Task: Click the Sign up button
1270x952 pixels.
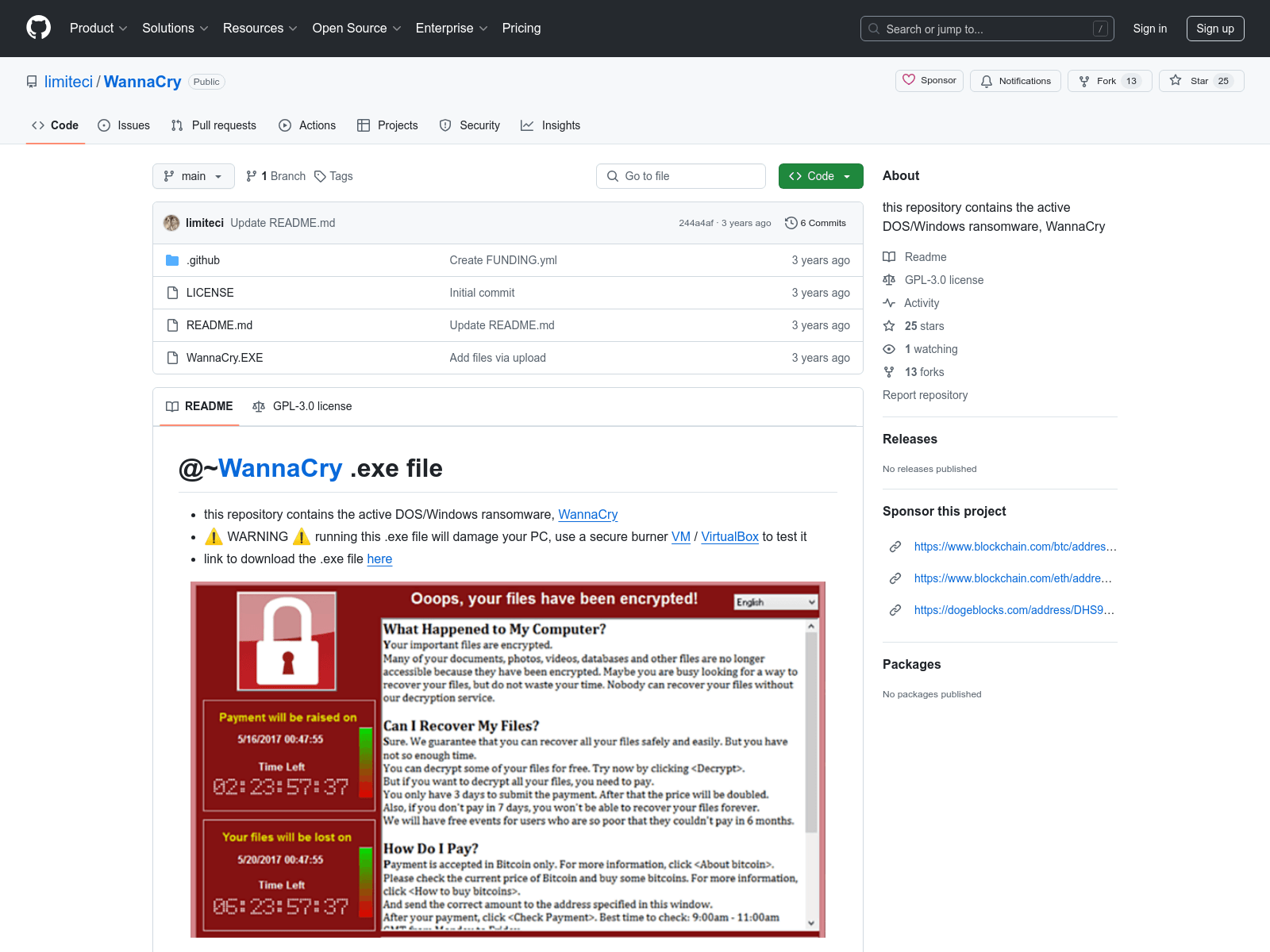Action: click(1215, 29)
